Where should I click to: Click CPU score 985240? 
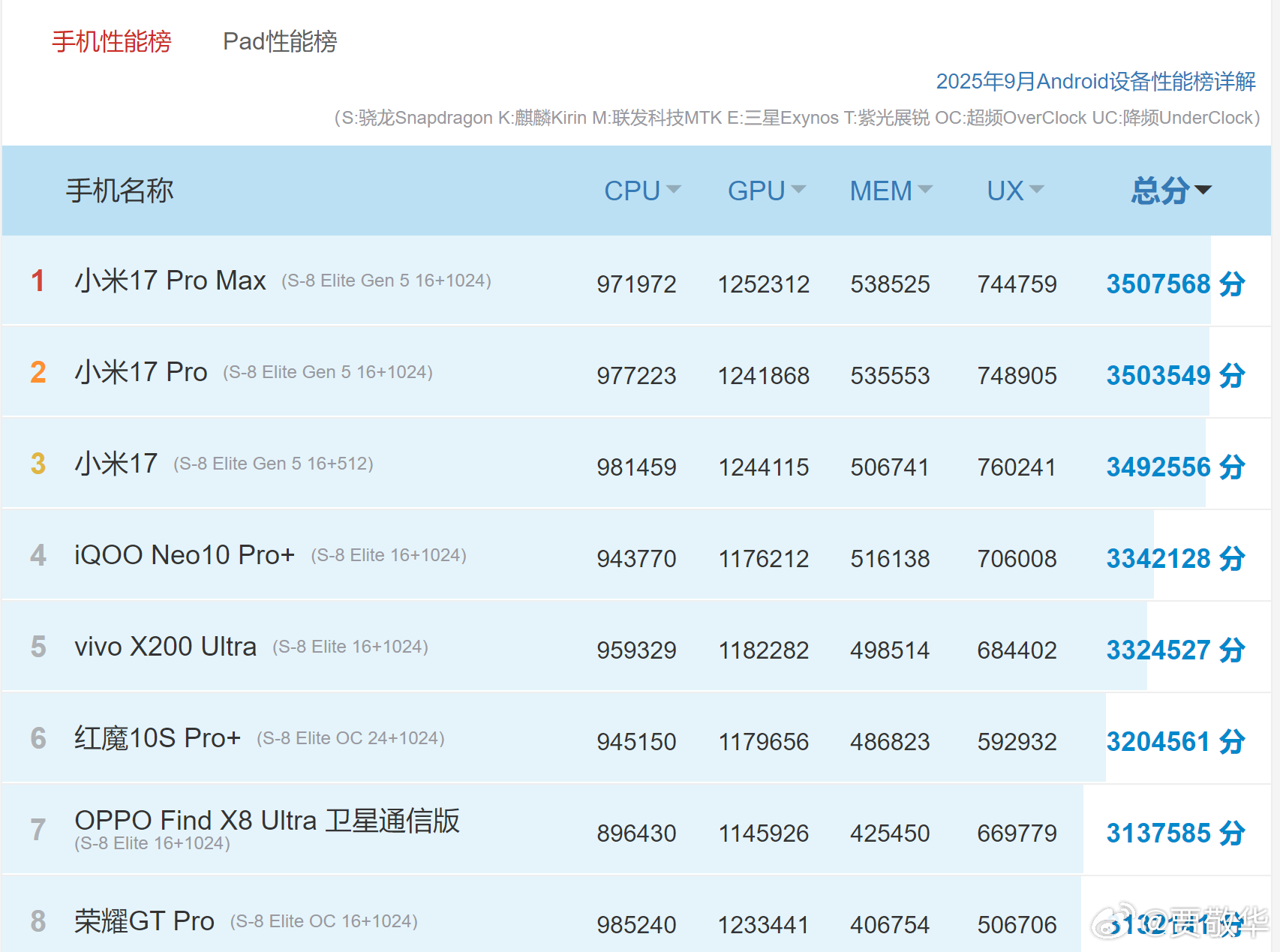(636, 925)
